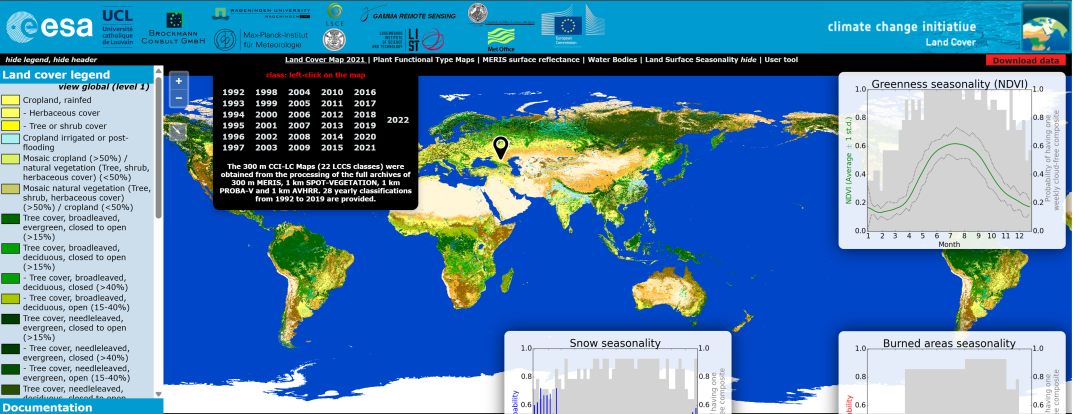Select year 2019 land cover map
The width and height of the screenshot is (1080, 414).
pyautogui.click(x=365, y=125)
